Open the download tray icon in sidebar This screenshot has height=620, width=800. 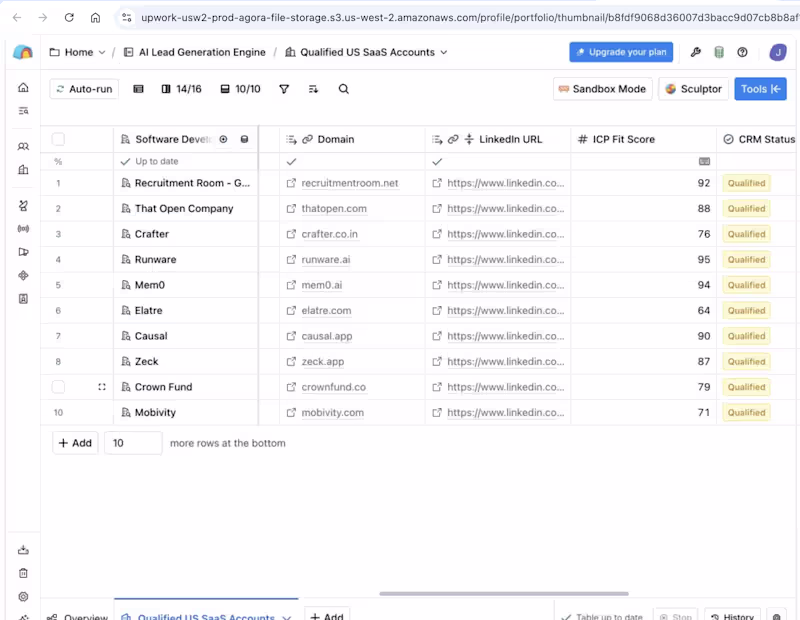click(23, 550)
